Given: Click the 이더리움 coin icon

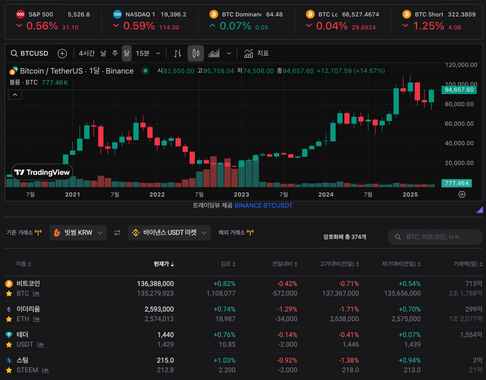Looking at the screenshot, I should pos(9,309).
